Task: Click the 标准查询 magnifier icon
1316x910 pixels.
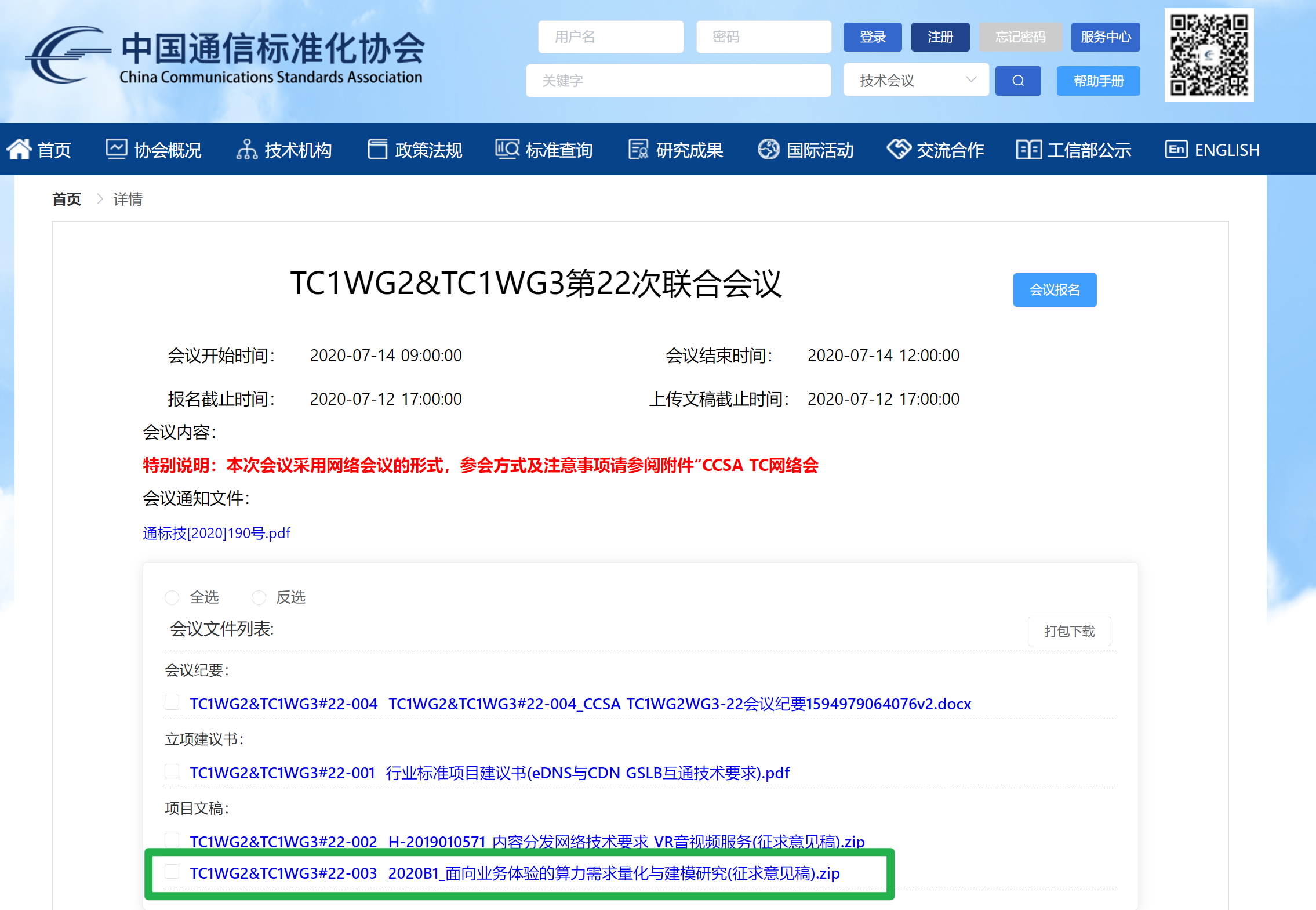Action: click(507, 149)
